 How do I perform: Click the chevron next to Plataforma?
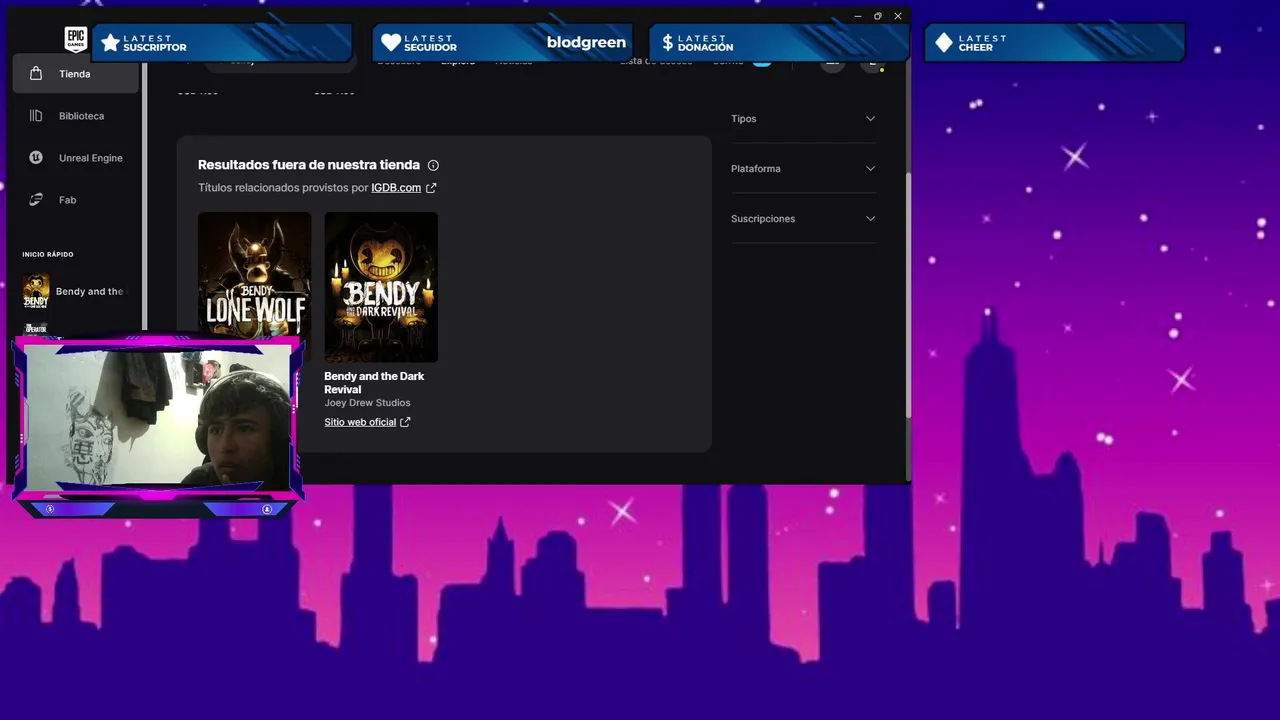click(x=870, y=169)
